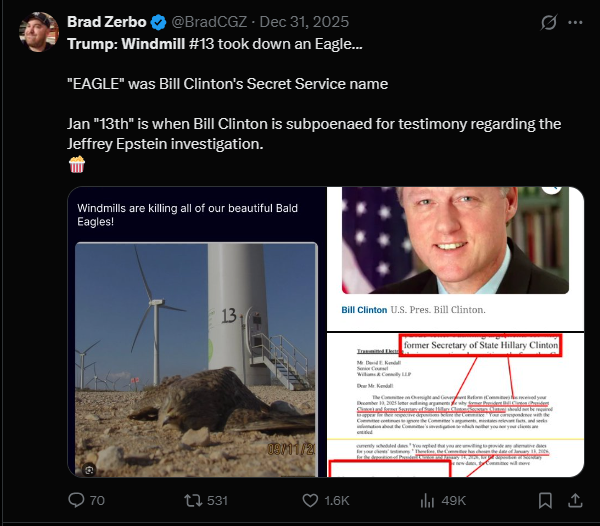Viewport: 600px width, 526px height.
Task: View post analytics showing 49K views
Action: coord(428,500)
